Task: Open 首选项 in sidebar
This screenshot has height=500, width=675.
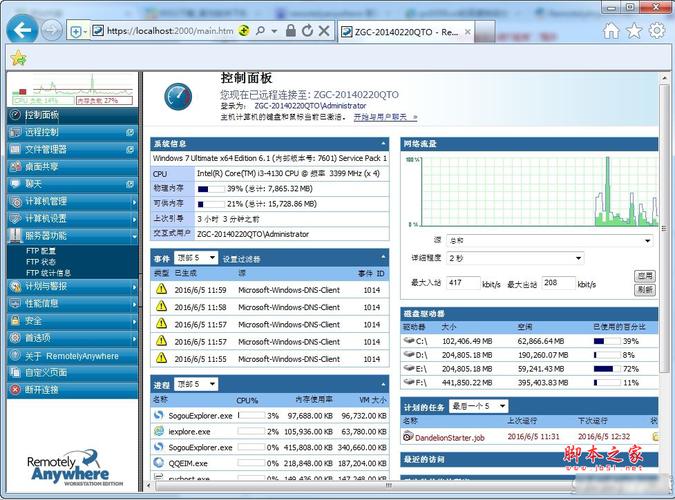Action: (x=72, y=338)
